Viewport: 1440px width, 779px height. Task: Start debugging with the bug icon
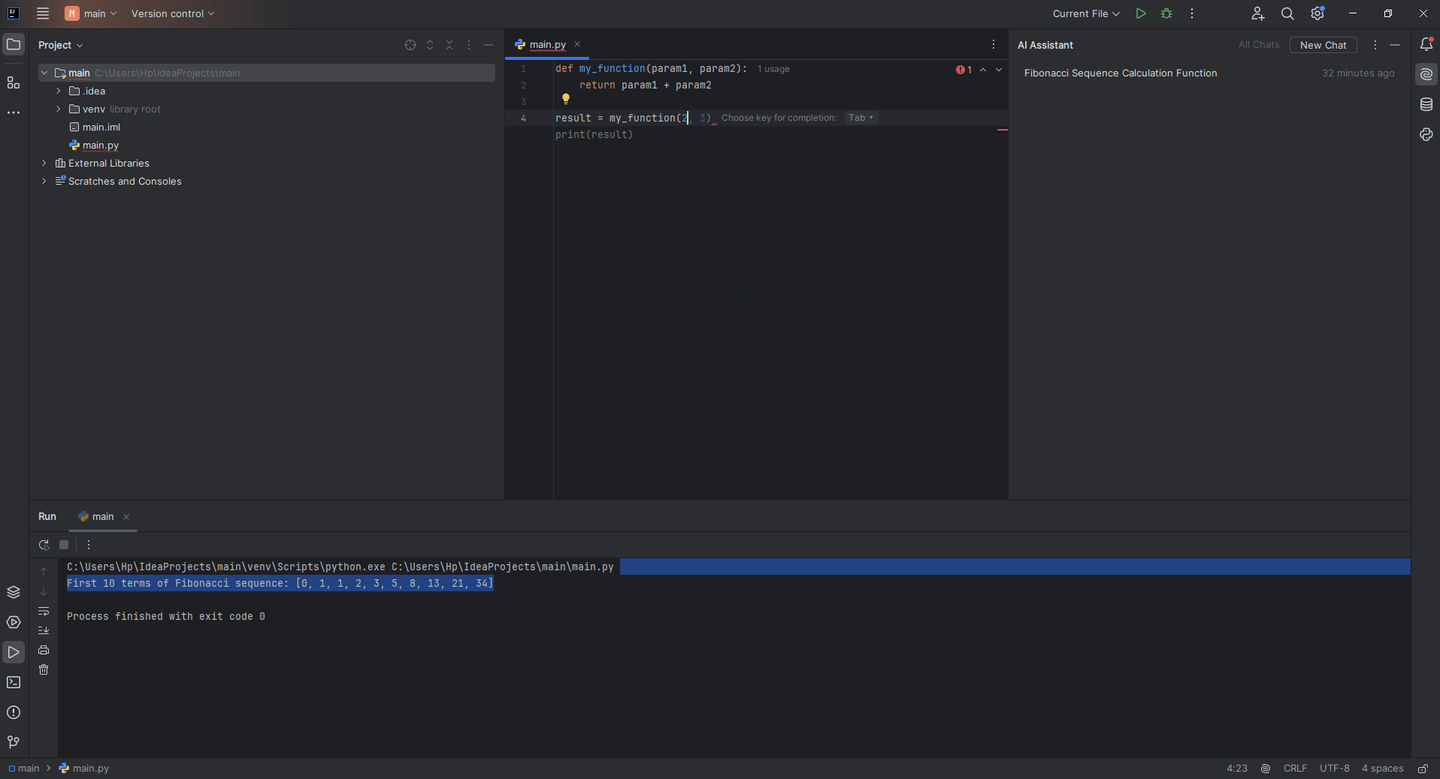click(1166, 14)
